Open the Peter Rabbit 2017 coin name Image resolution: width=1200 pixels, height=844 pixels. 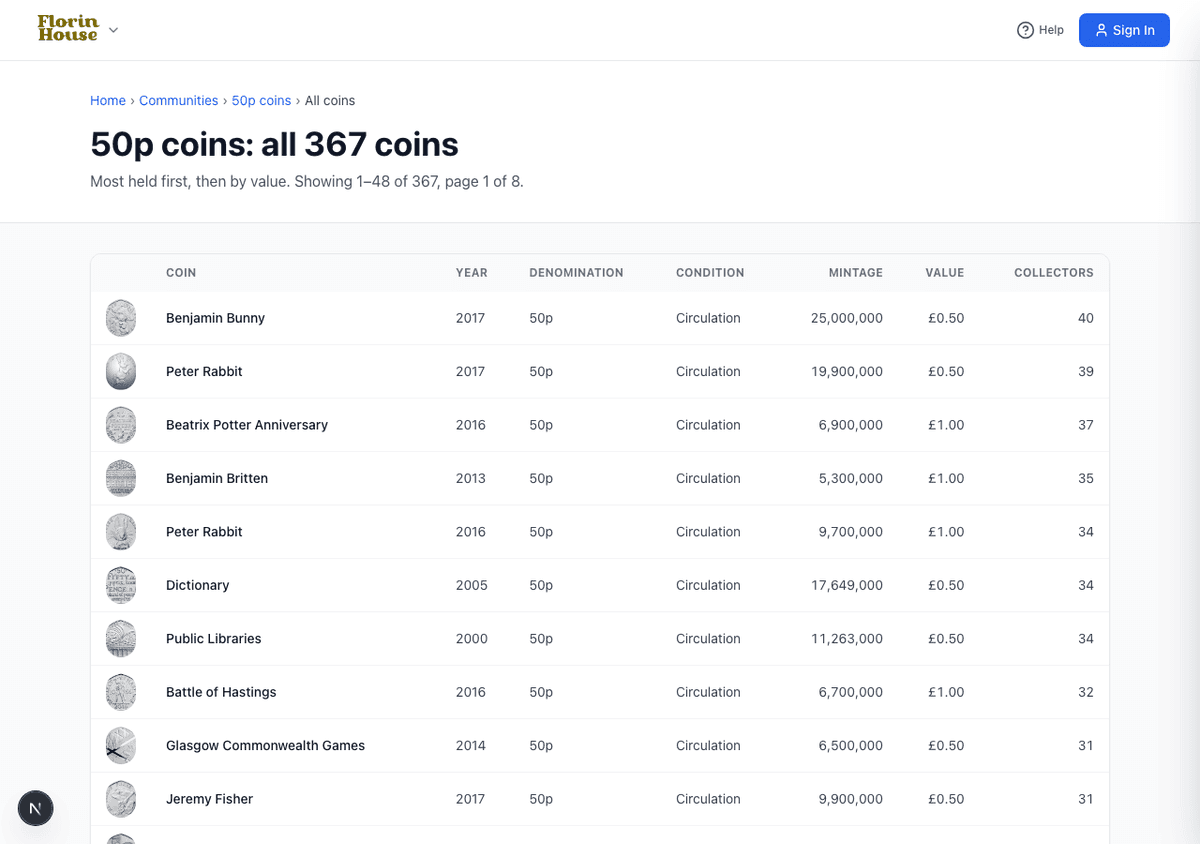point(204,371)
